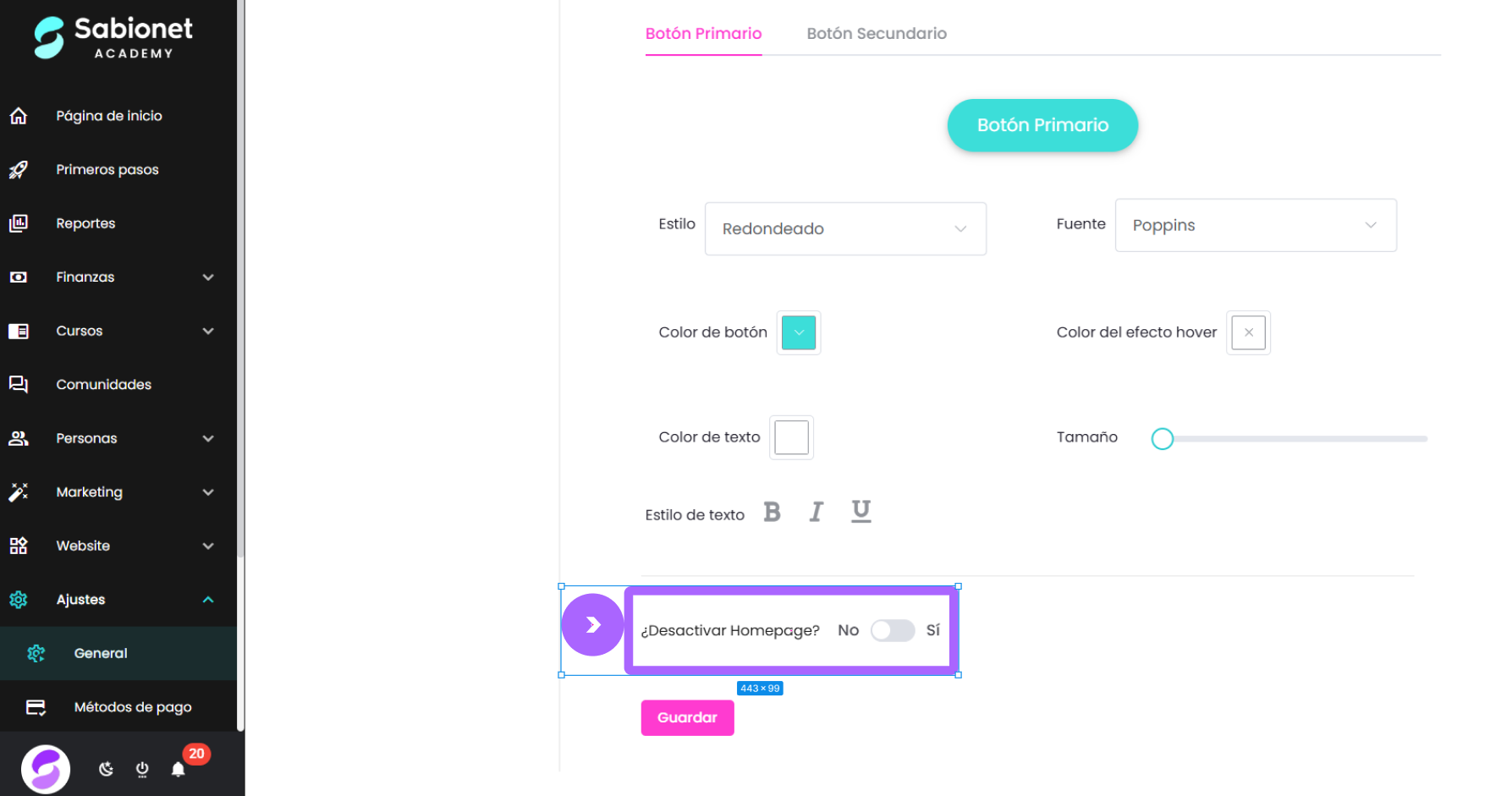Switch to Botón Secundario tab
Viewport: 1512px width, 796px height.
(877, 34)
